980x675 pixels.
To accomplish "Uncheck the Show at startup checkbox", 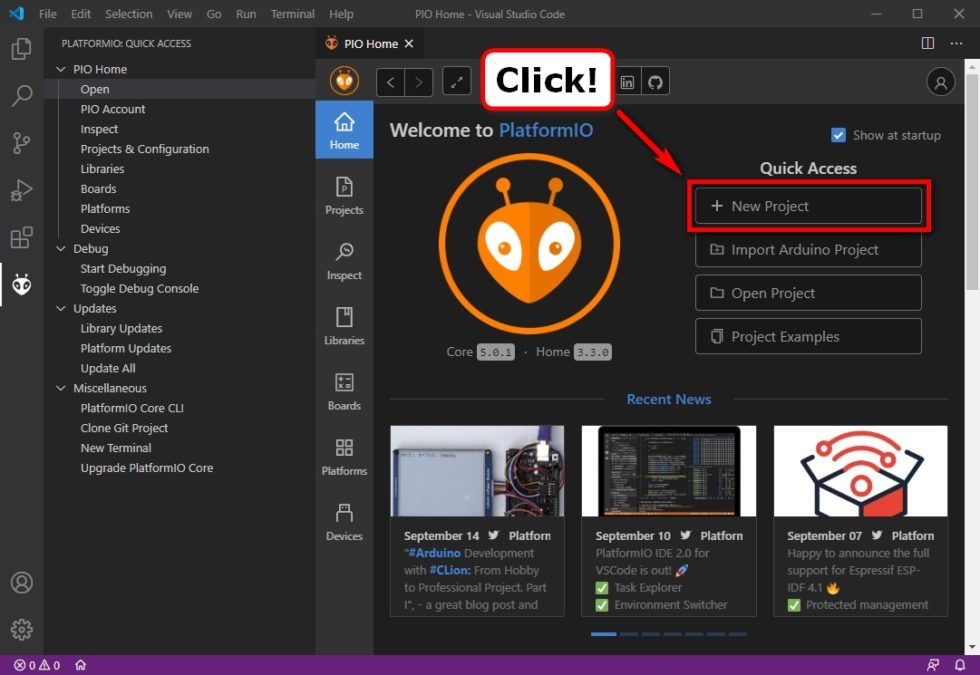I will [838, 135].
